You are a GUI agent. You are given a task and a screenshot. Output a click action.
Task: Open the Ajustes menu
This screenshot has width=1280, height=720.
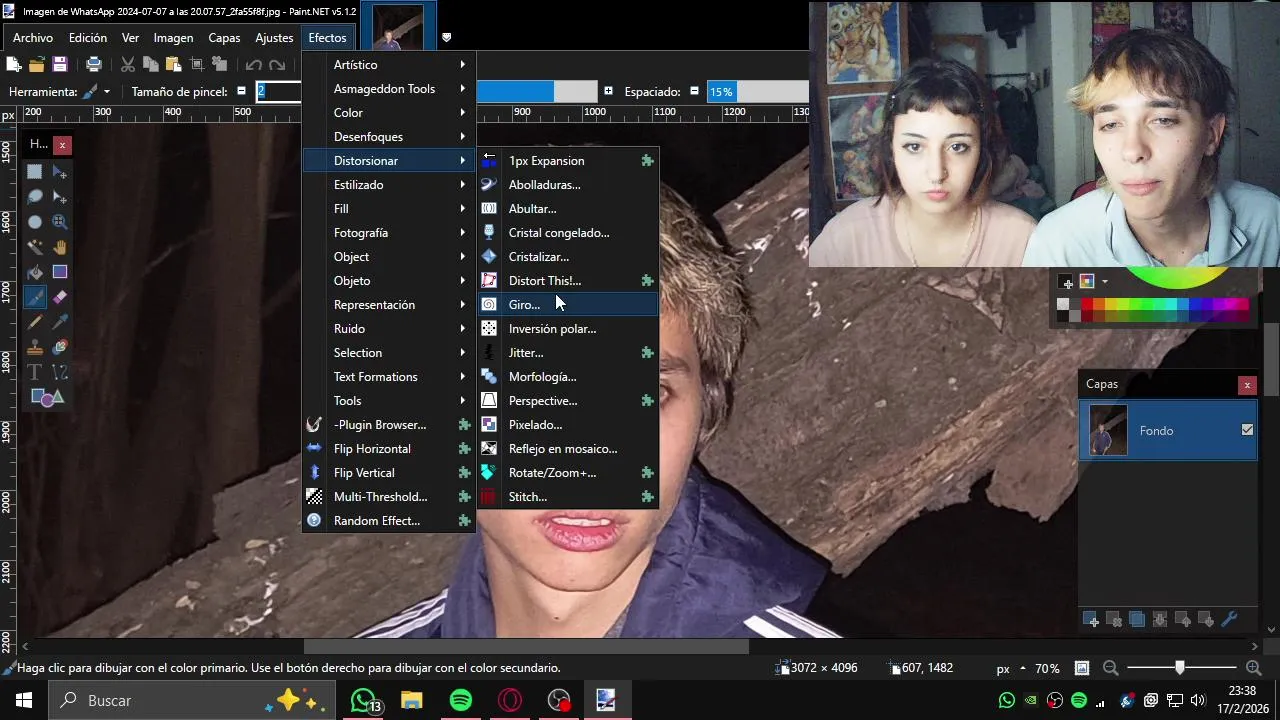tap(274, 38)
